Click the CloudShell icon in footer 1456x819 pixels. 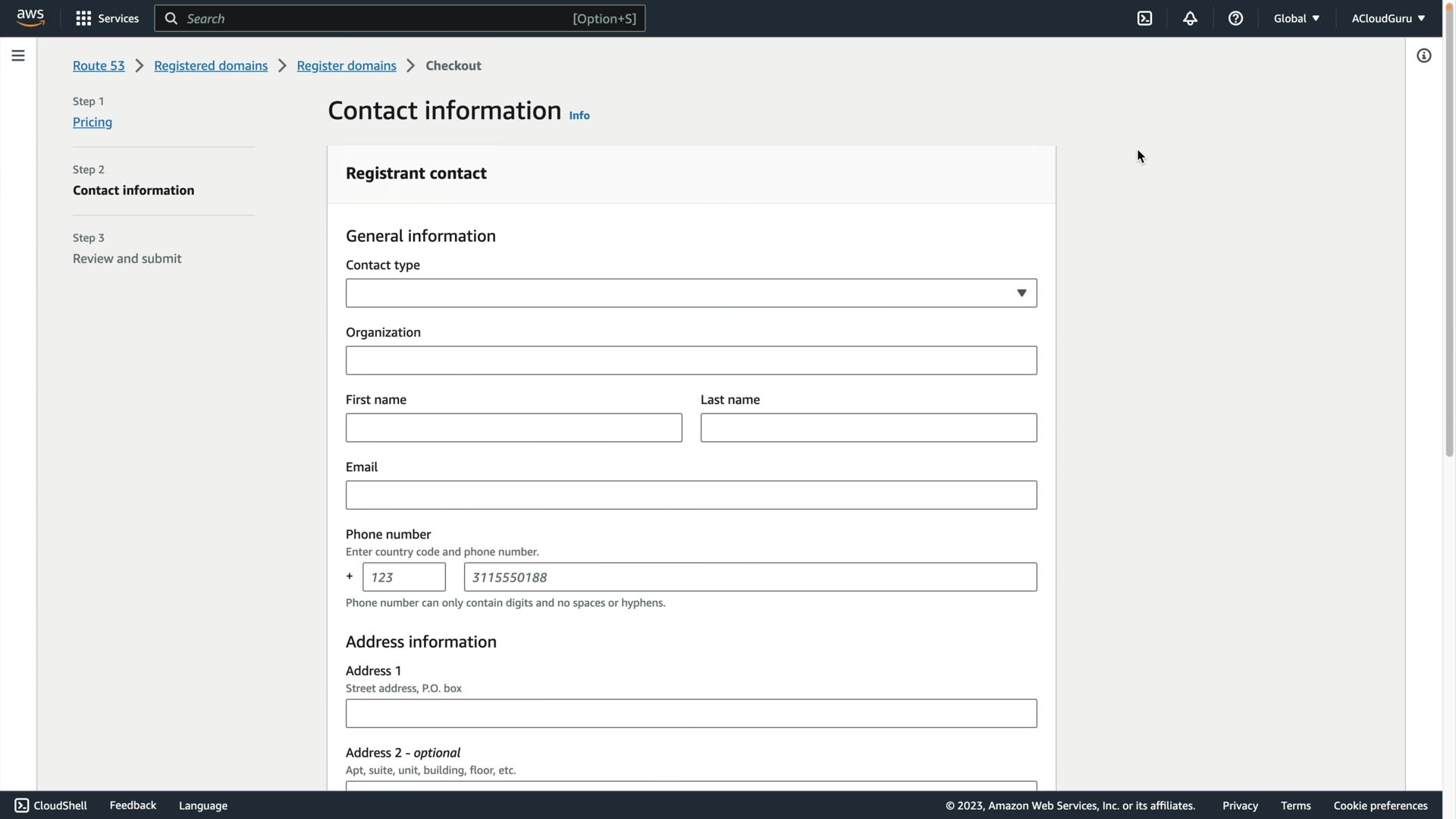point(22,805)
